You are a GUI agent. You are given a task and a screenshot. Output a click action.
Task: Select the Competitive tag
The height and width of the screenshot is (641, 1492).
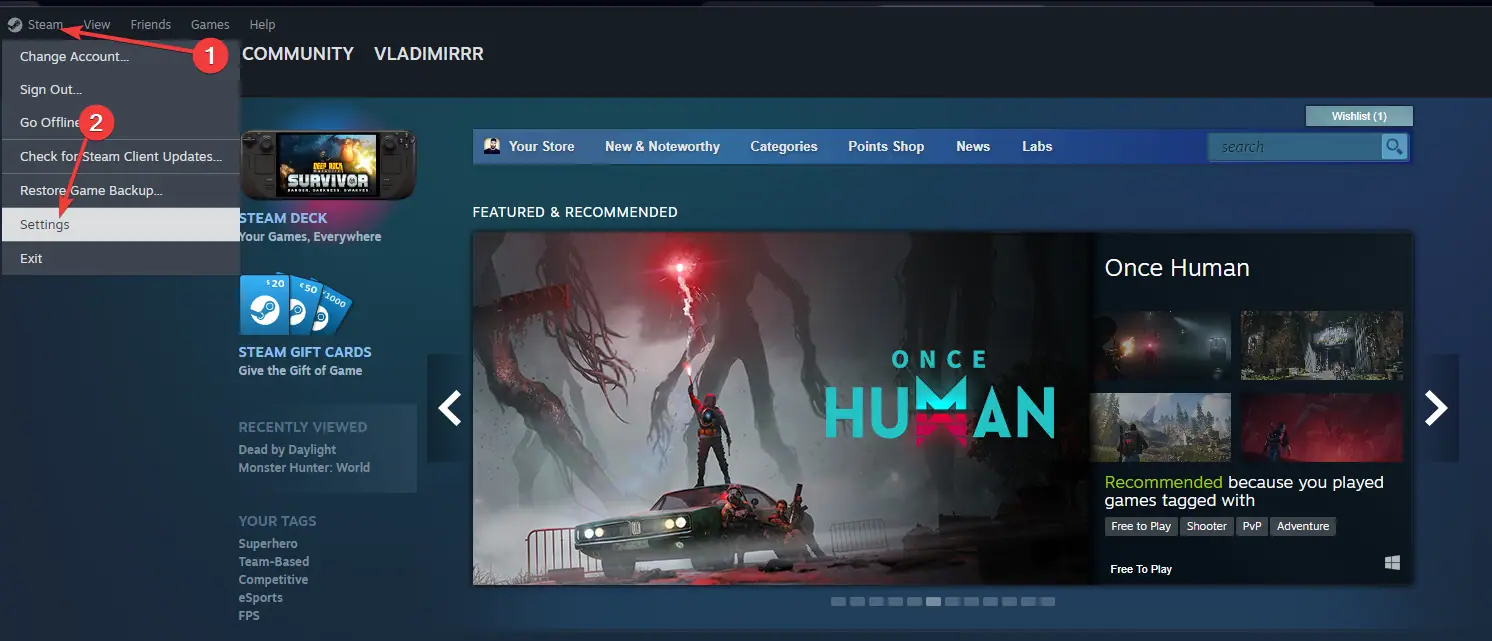(273, 580)
